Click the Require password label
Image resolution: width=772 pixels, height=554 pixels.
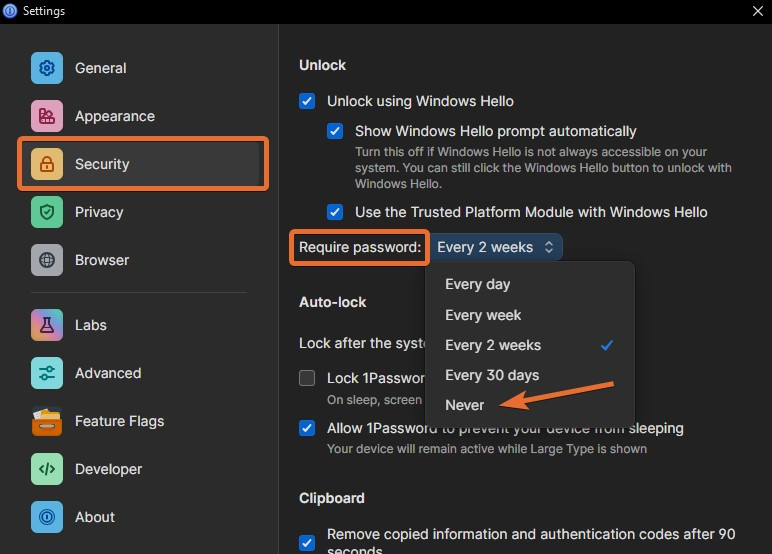point(360,247)
